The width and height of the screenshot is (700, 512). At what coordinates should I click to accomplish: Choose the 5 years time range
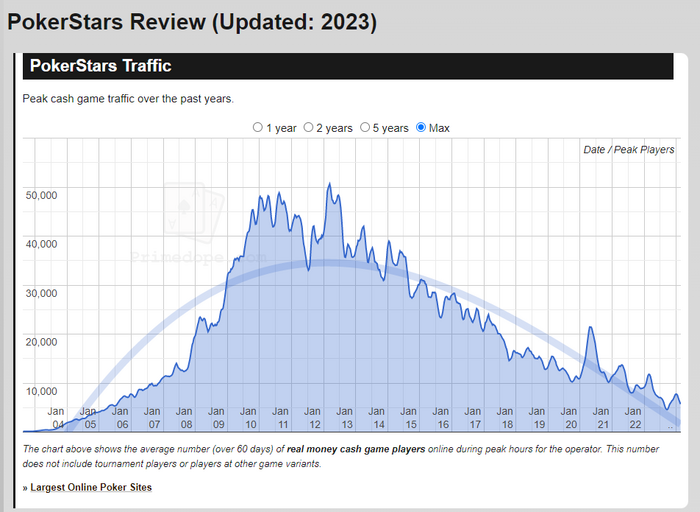point(365,127)
